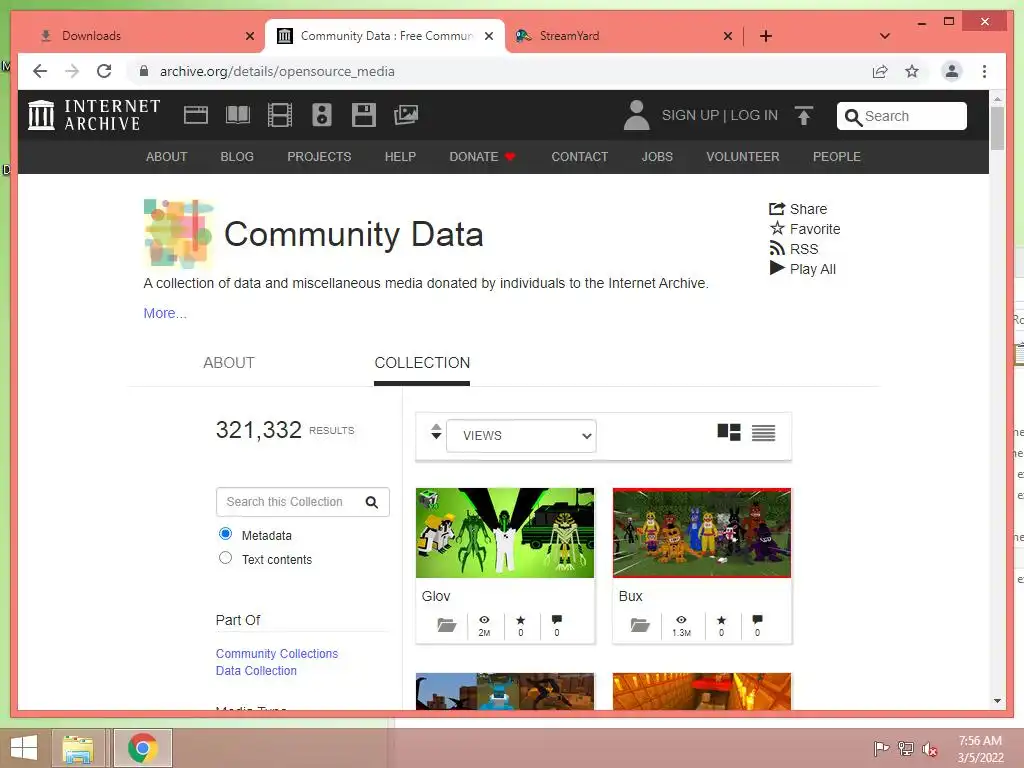The height and width of the screenshot is (768, 1024).
Task: Select the Metadata radio button
Action: [225, 534]
